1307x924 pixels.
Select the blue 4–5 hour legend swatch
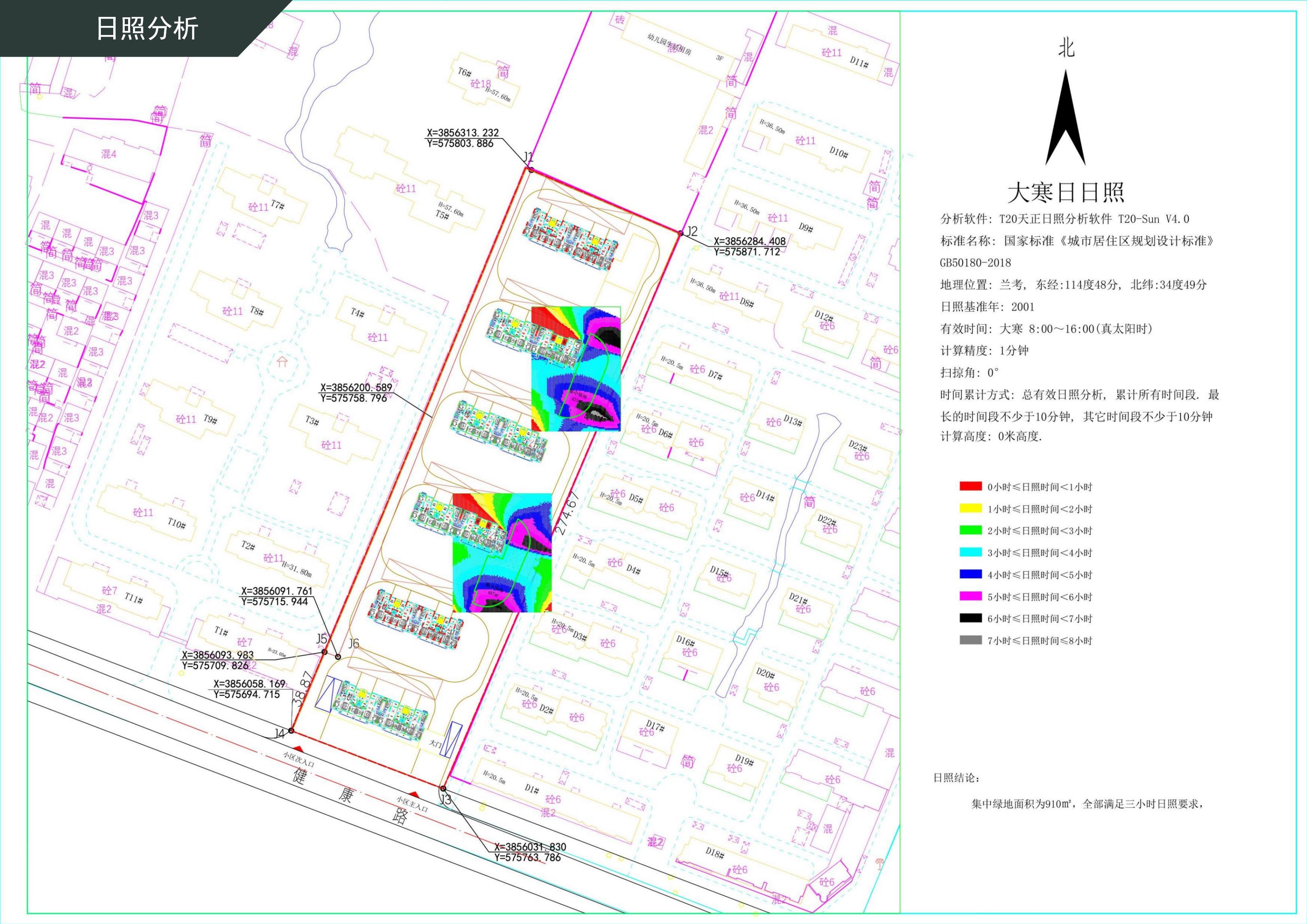tap(971, 574)
